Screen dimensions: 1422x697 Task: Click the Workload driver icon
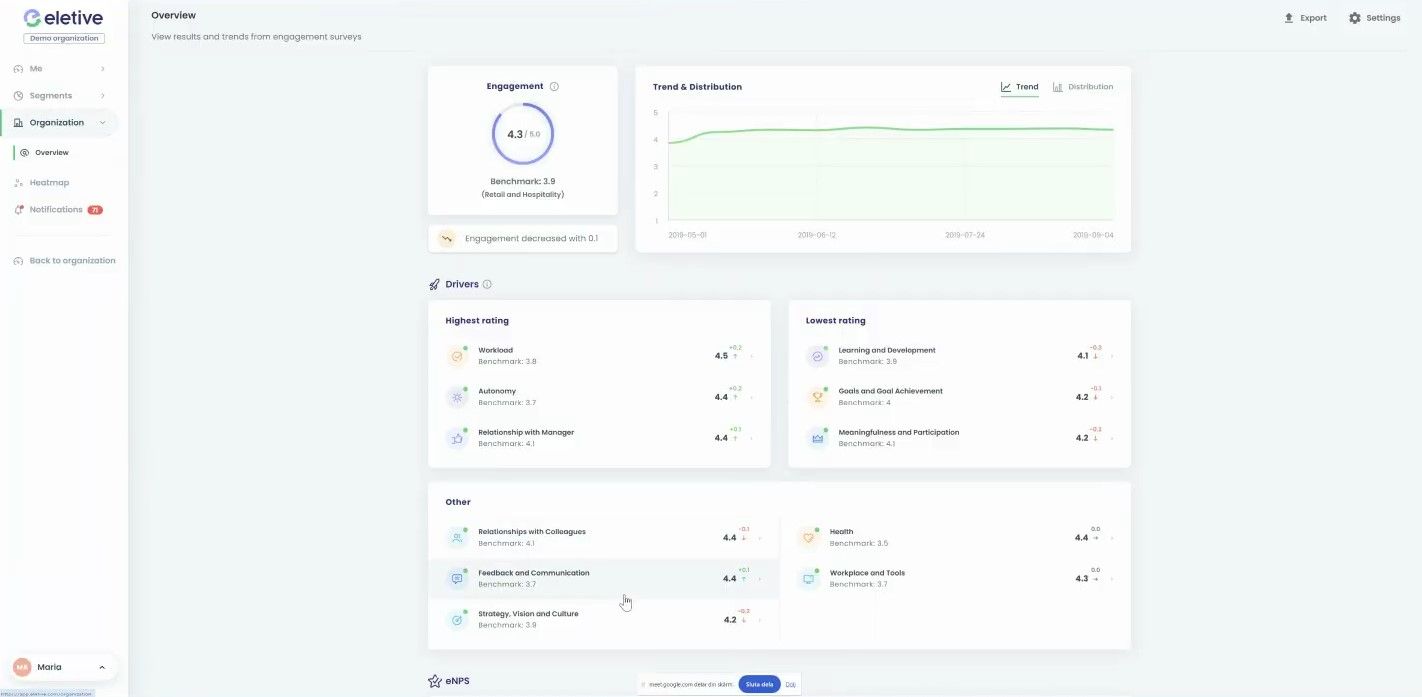[x=457, y=356]
